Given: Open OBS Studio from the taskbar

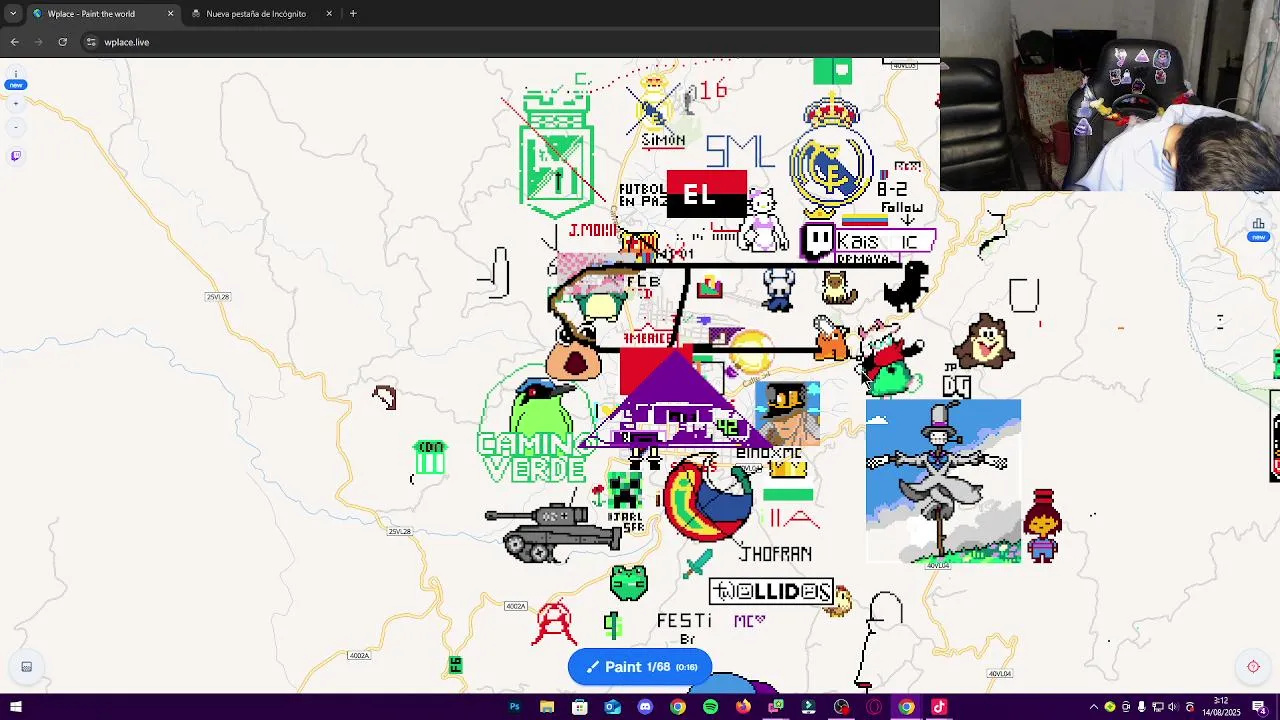Looking at the screenshot, I should [841, 707].
